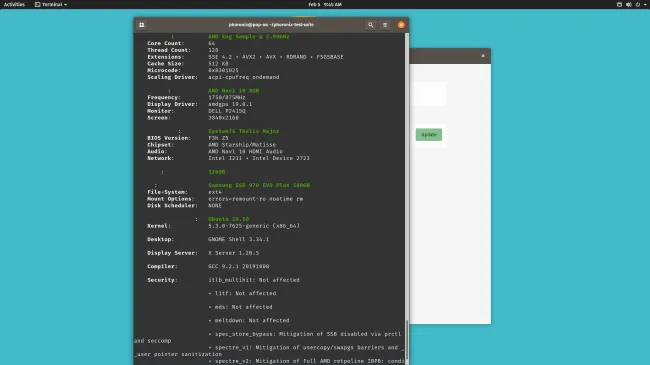Click the 'BIOS Version:' line
This screenshot has height=365, width=650.
pos(188,138)
